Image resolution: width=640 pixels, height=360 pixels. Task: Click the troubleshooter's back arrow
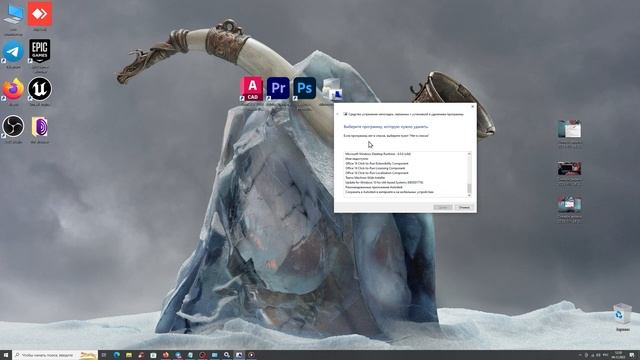[338, 114]
